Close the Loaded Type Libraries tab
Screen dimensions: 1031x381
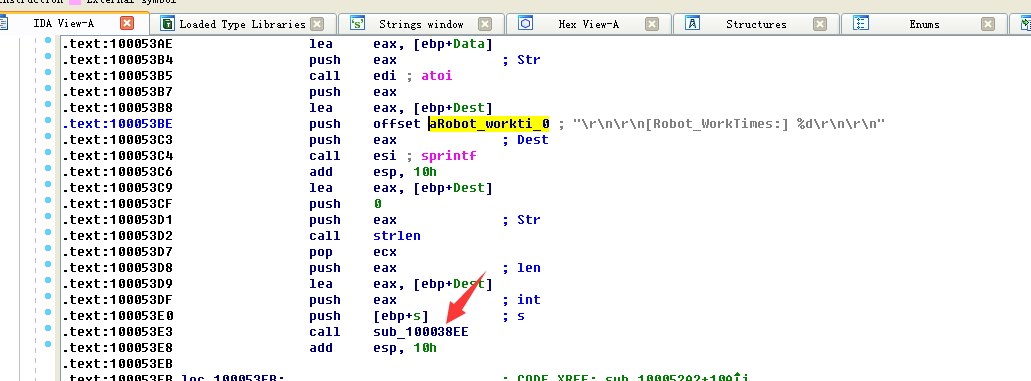click(x=317, y=24)
